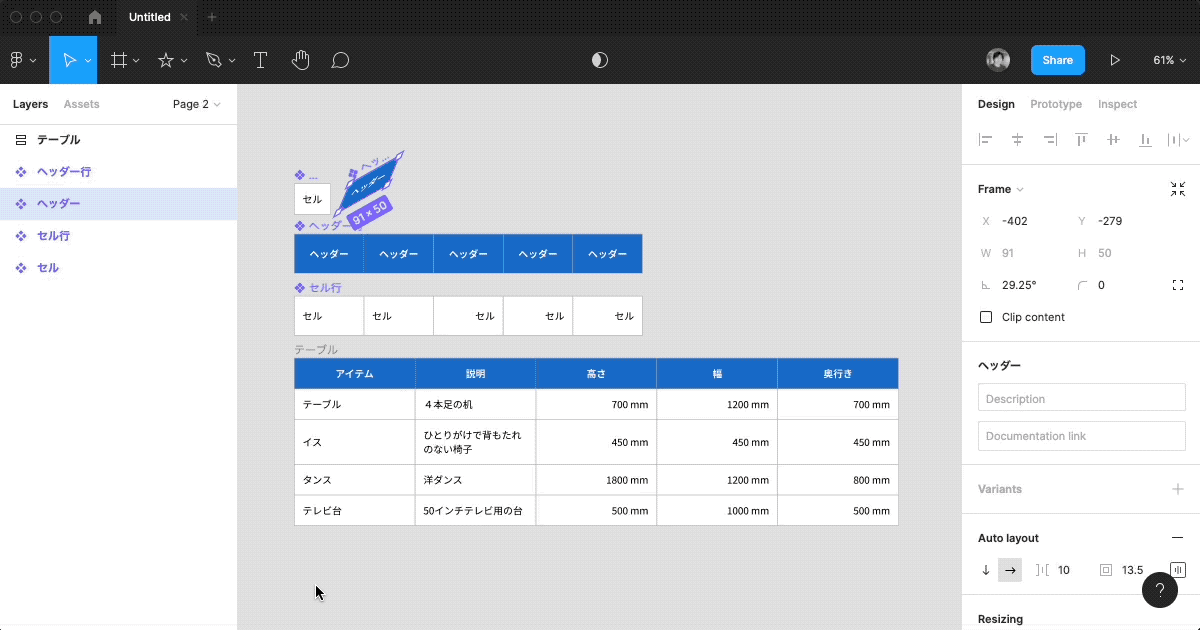The image size is (1200, 630).
Task: Open the 61% zoom dropdown
Action: [x=1169, y=60]
